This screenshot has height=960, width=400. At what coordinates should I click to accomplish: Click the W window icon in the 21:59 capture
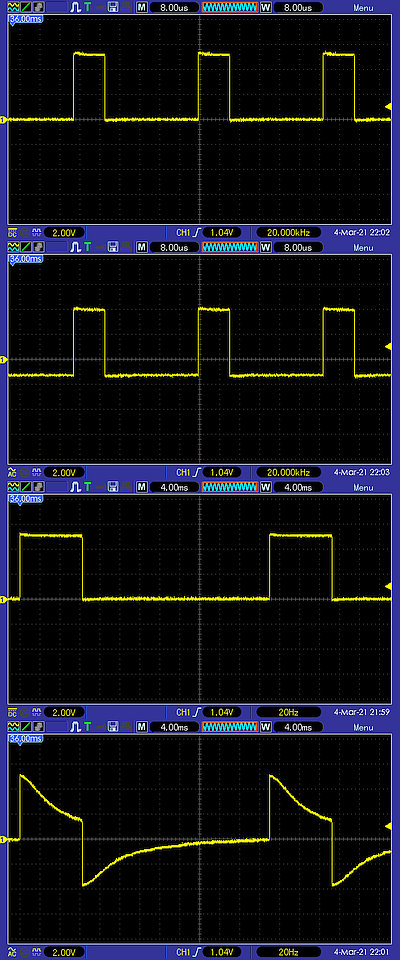[x=266, y=487]
